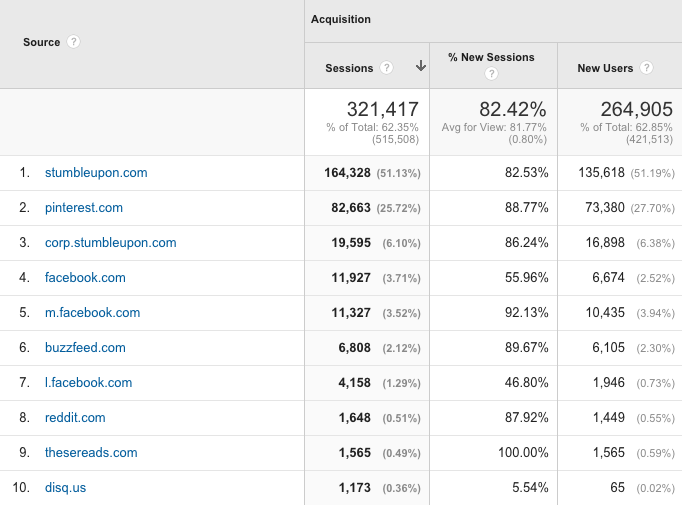
Task: Click new users value 73,380
Action: click(x=605, y=207)
